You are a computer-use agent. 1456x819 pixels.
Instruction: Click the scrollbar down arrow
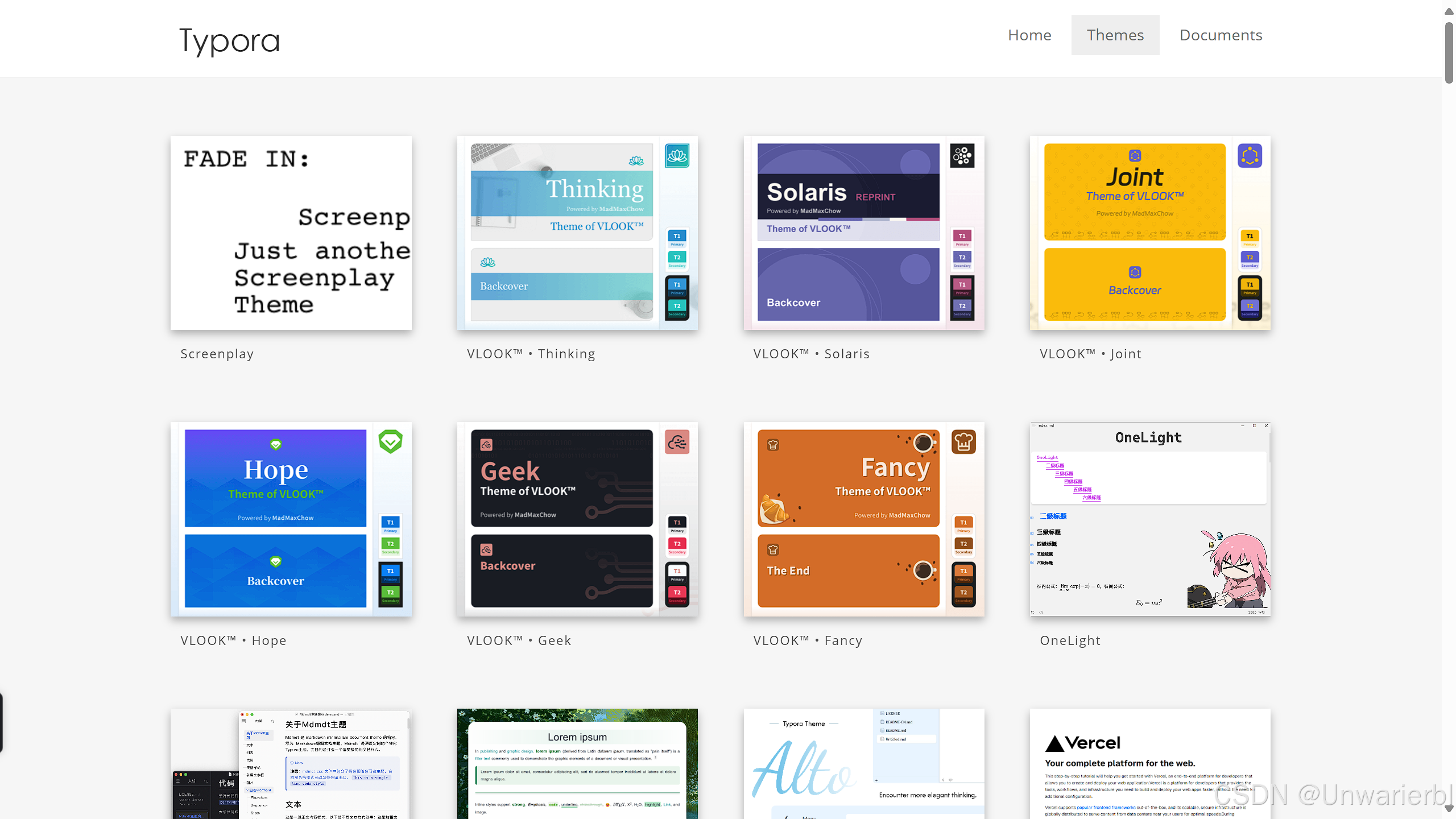click(1449, 808)
